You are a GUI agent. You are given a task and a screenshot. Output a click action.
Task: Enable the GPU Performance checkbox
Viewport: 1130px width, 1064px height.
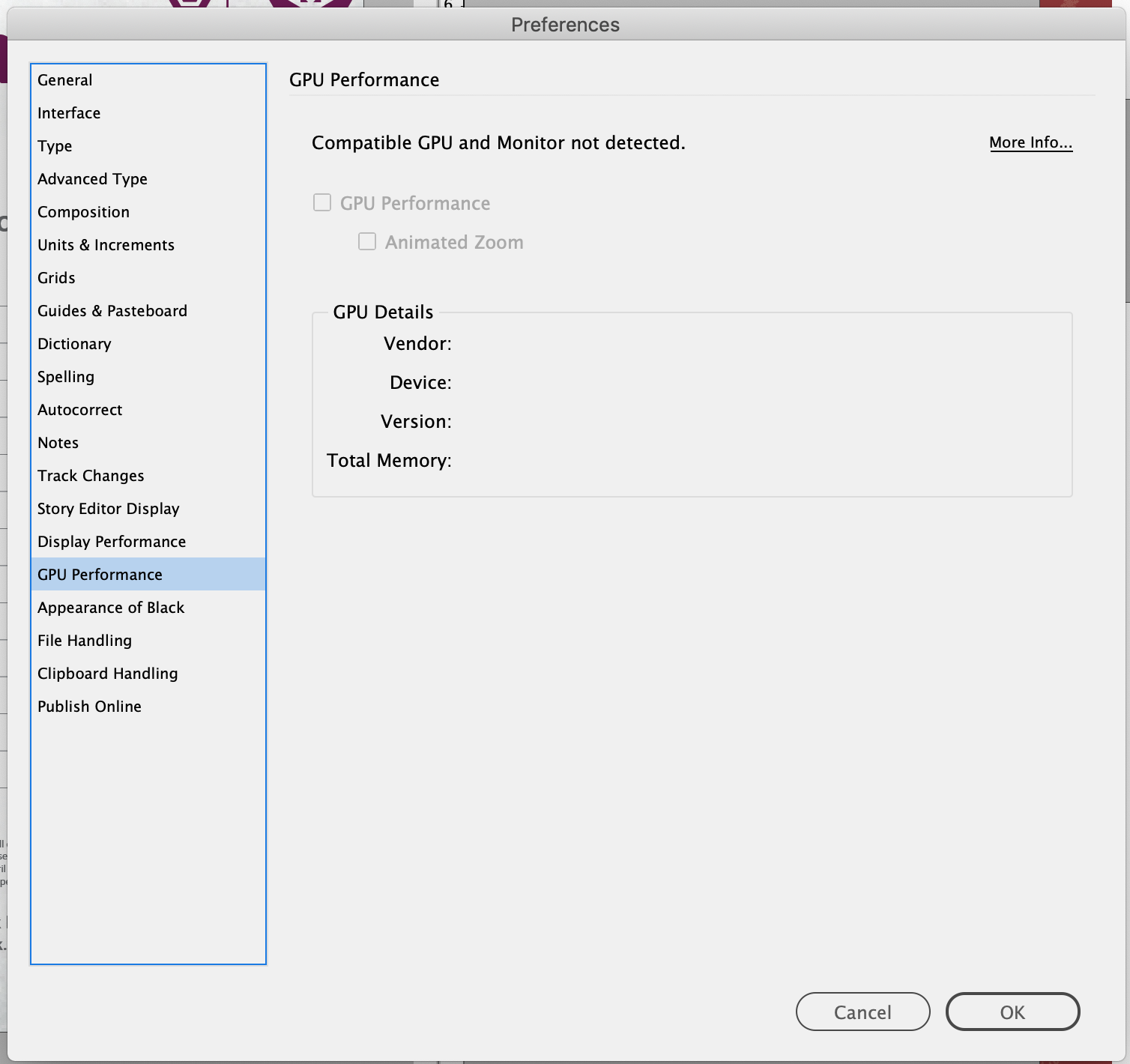coord(321,202)
